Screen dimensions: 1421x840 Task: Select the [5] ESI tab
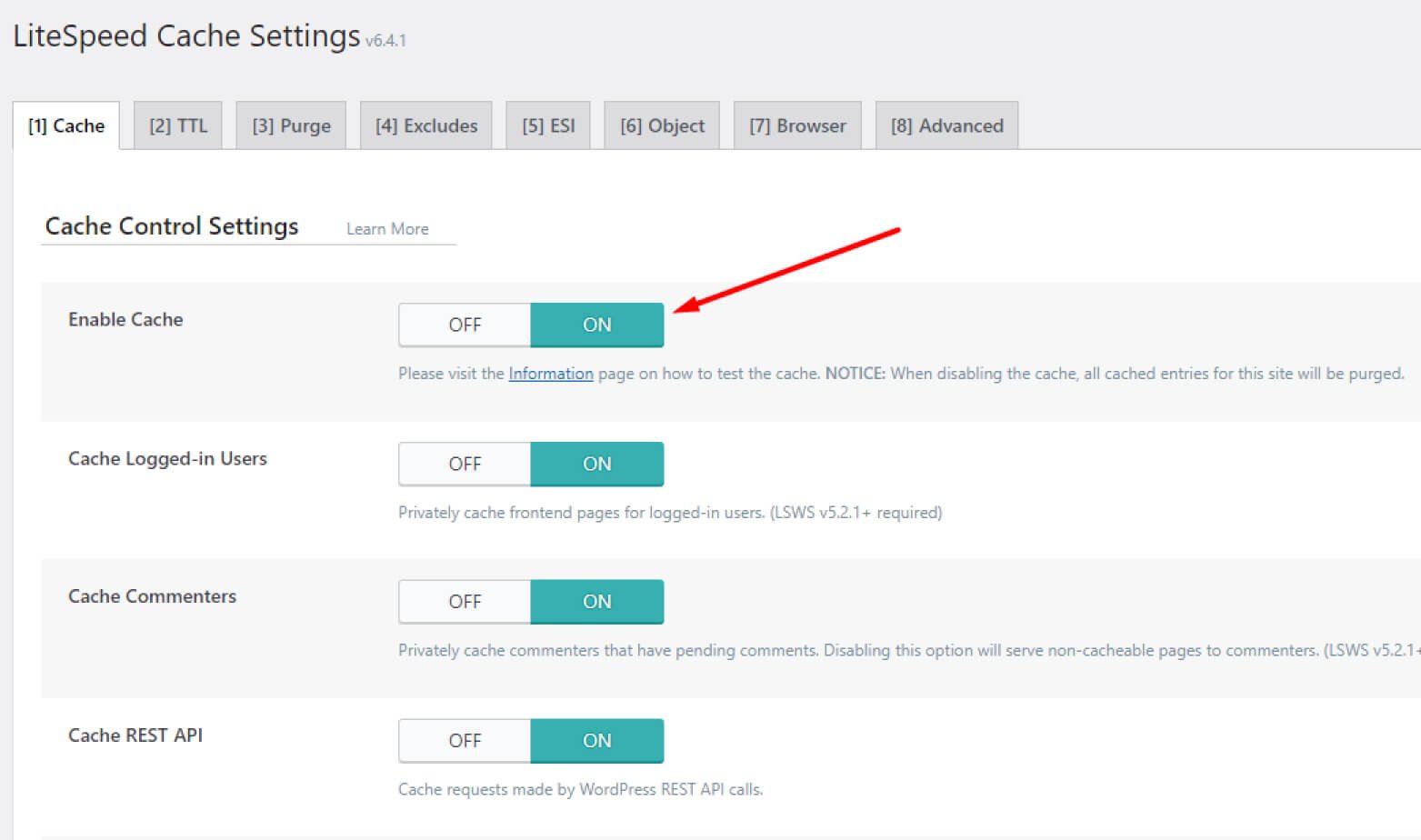(x=548, y=125)
